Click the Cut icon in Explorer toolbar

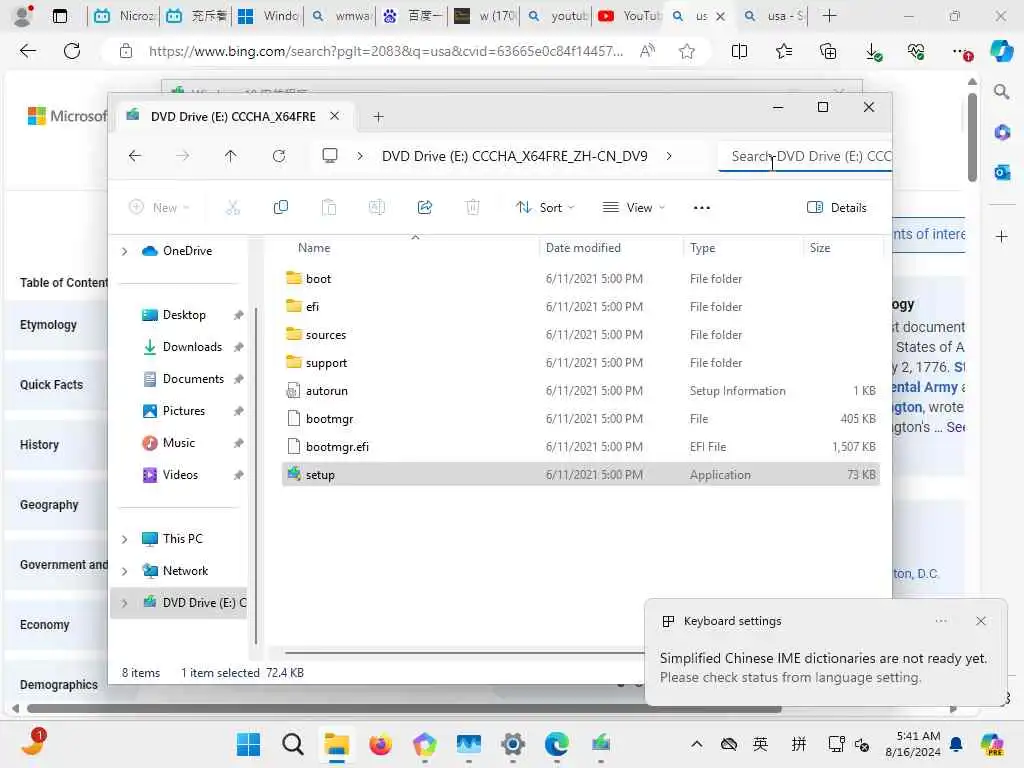pyautogui.click(x=232, y=208)
